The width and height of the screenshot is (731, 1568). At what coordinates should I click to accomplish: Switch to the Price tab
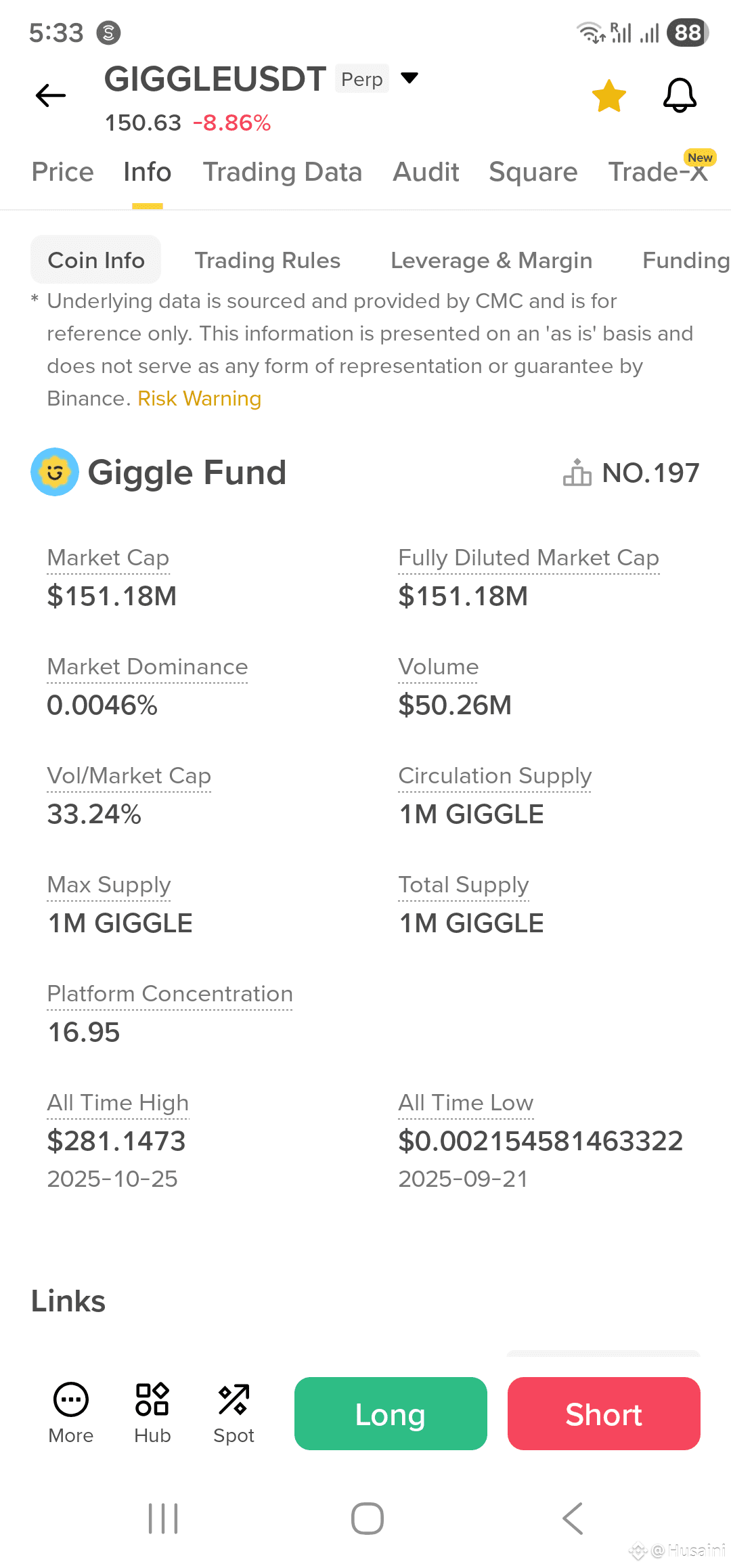click(63, 172)
